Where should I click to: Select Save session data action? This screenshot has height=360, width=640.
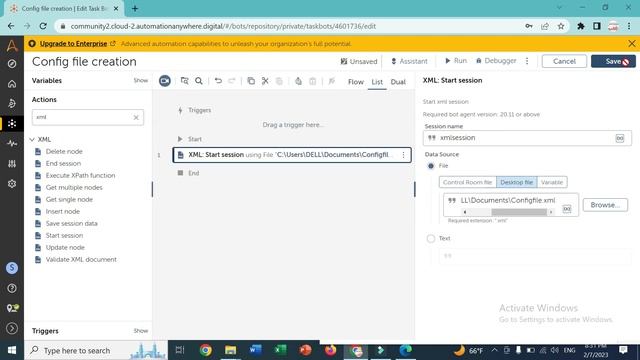71,224
